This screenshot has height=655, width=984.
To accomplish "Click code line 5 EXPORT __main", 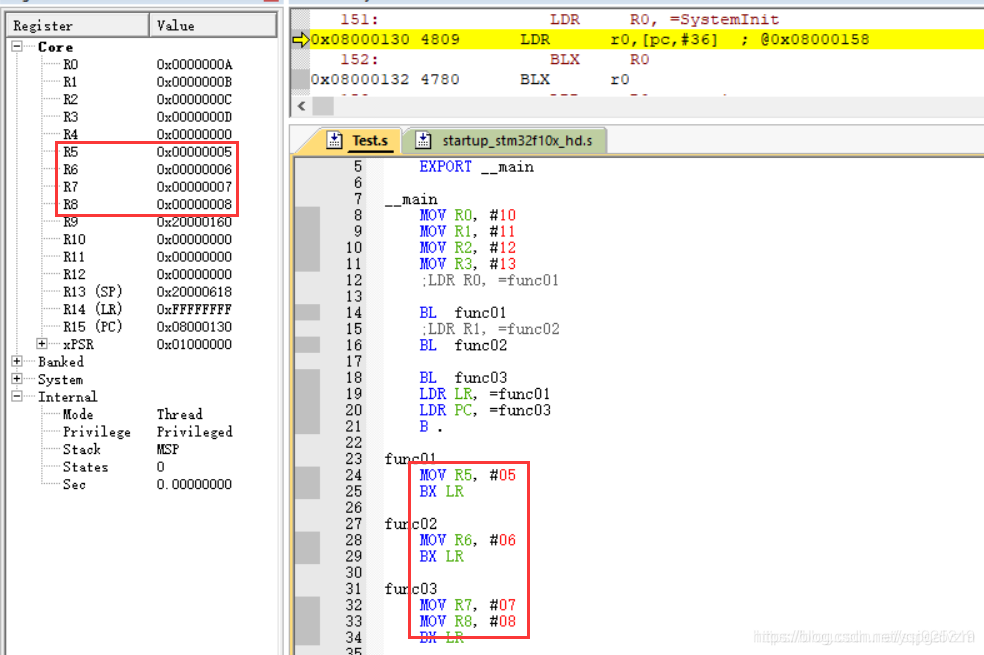I will [x=476, y=167].
